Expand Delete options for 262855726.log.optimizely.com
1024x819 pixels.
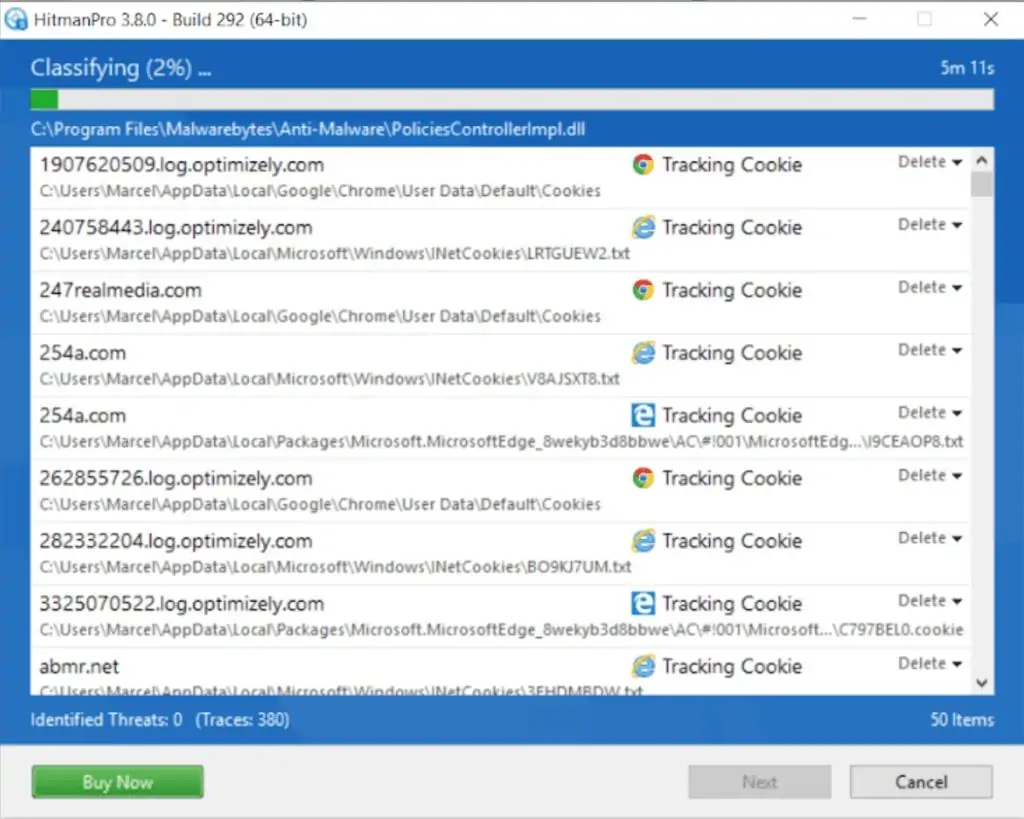(930, 475)
